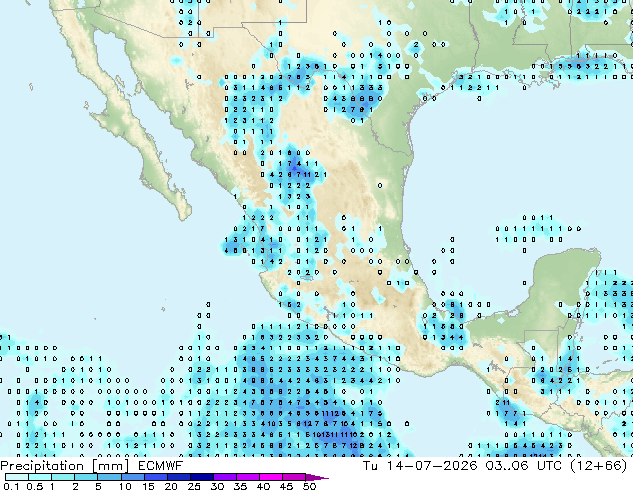Click the '25' legend scale label
The image size is (634, 490).
[x=194, y=486]
